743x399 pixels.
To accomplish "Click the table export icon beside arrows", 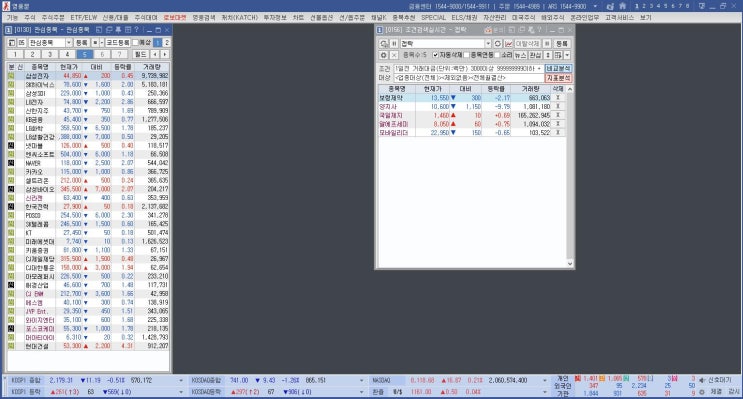I will tap(558, 55).
